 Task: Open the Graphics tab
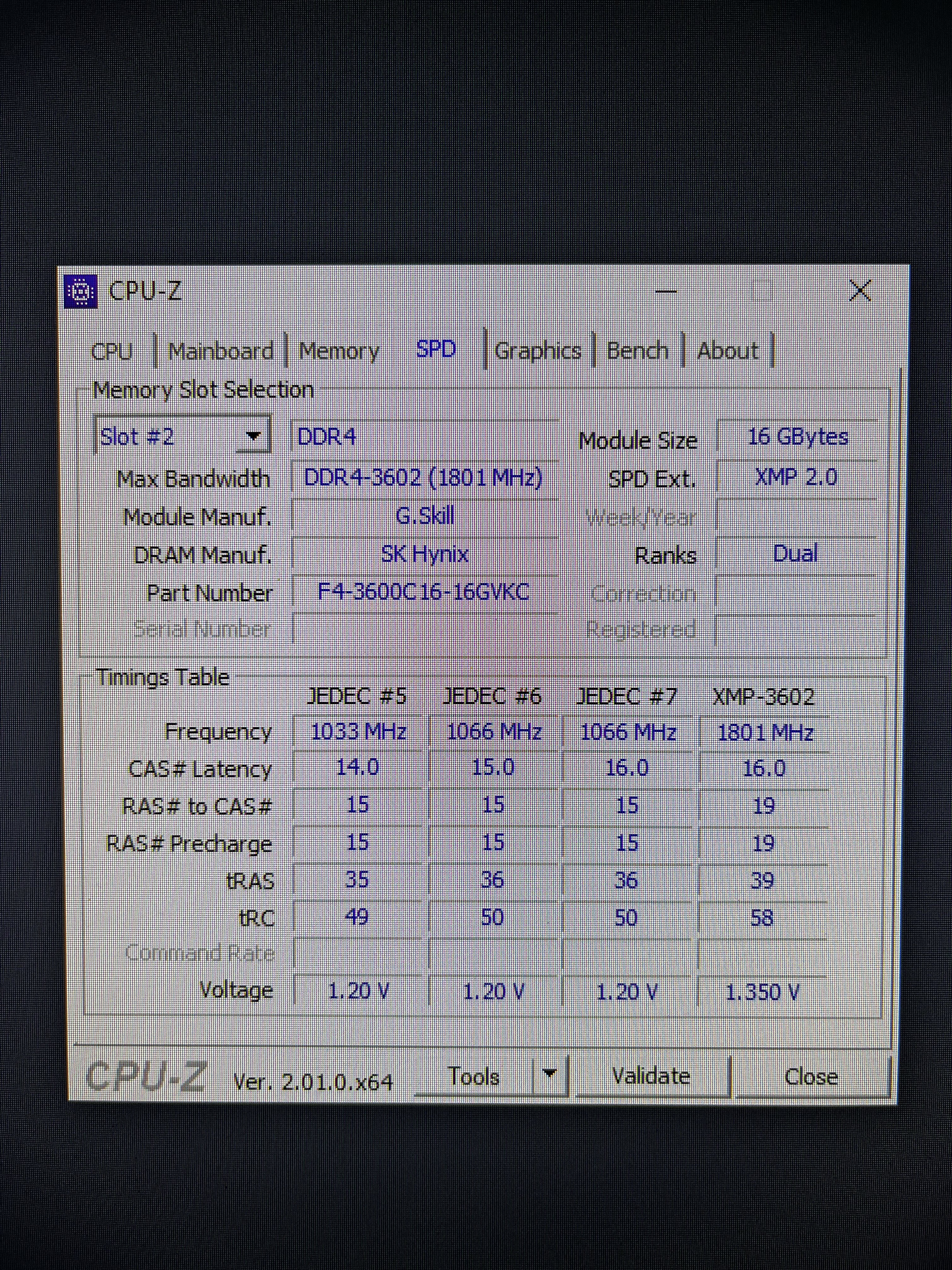(x=538, y=351)
